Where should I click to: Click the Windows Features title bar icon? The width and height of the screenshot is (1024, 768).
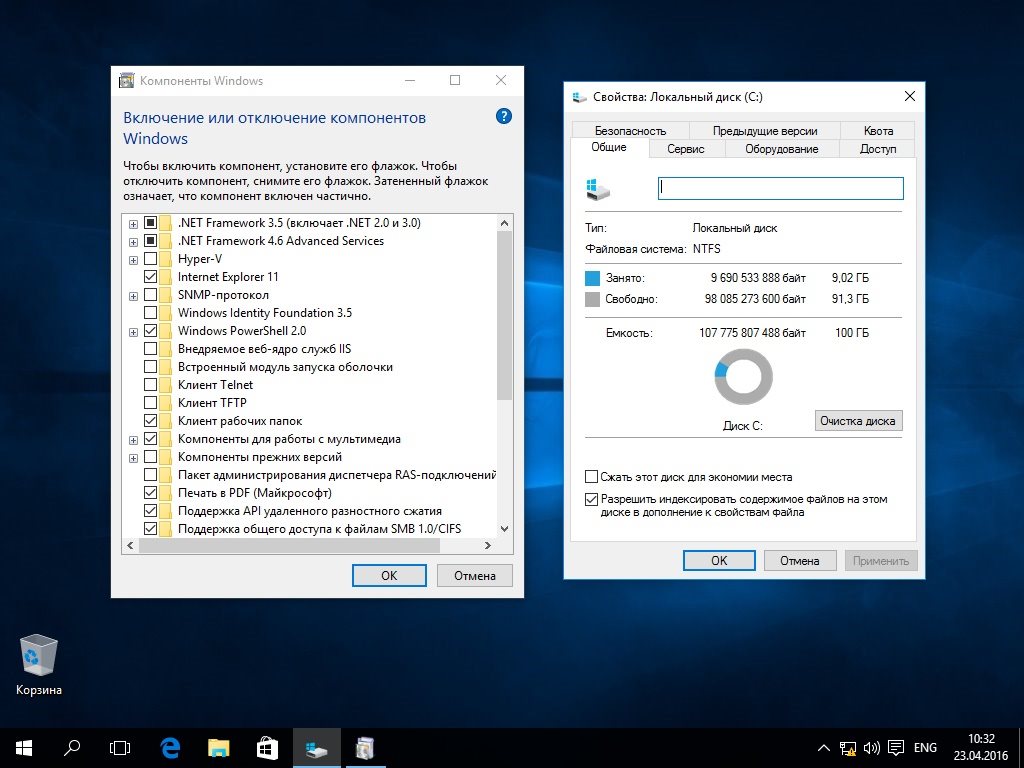click(x=126, y=81)
